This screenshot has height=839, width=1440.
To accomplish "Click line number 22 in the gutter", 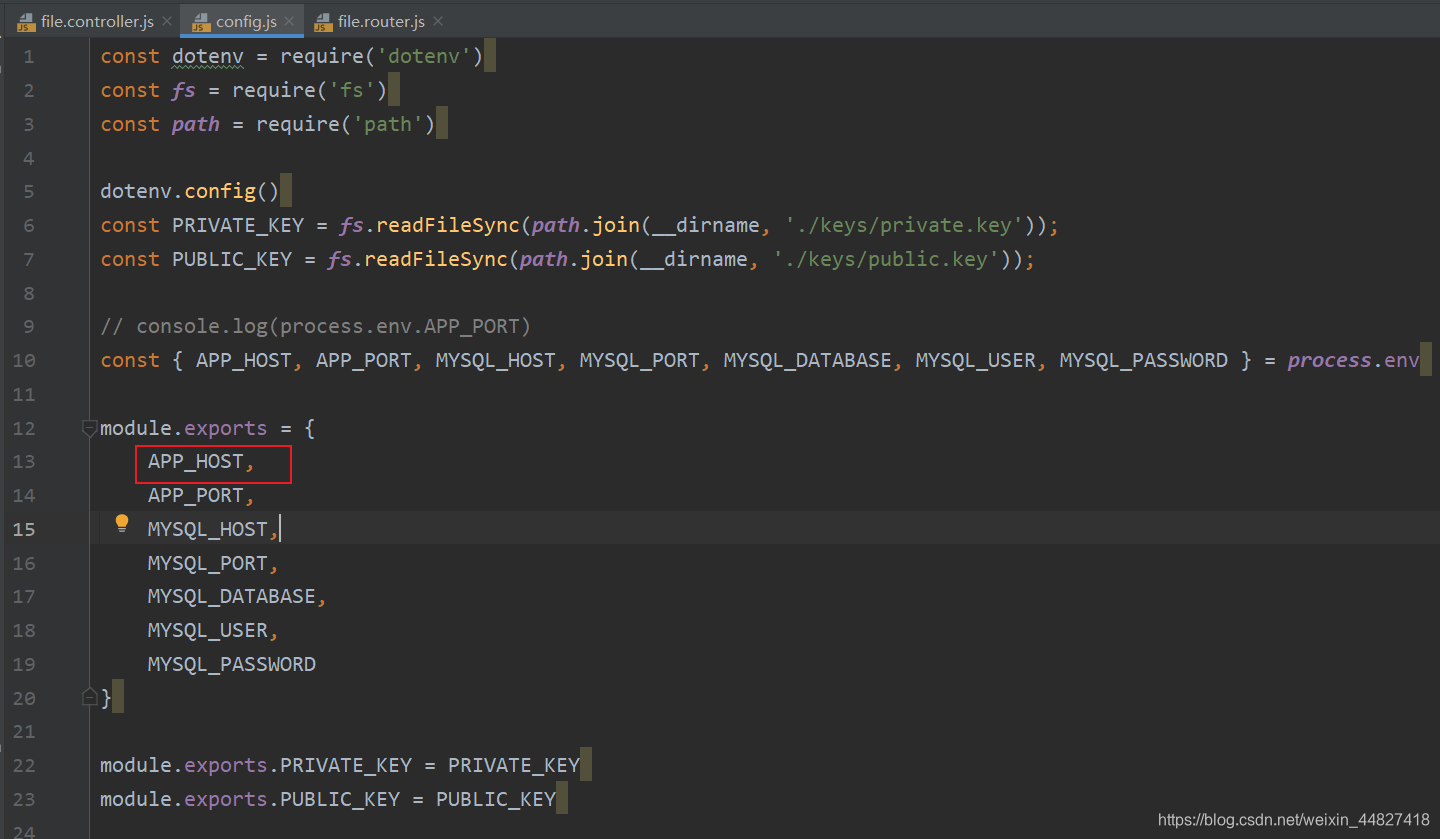I will [x=24, y=766].
